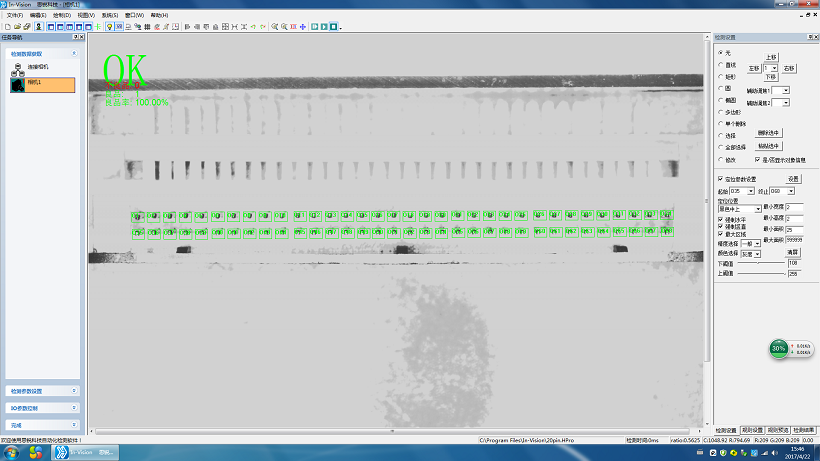The image size is (820, 461).
Task: Select the 矩形 rectangle radio button
Action: 720,76
